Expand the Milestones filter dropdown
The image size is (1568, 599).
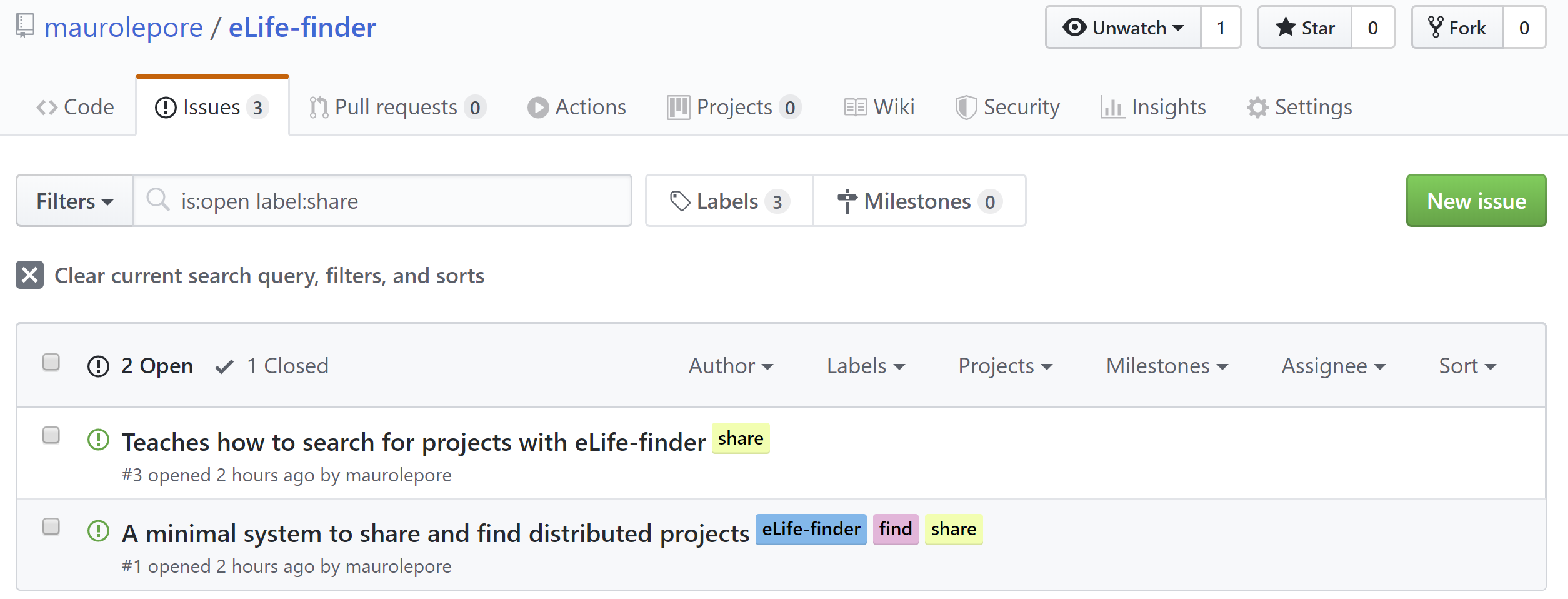pyautogui.click(x=1167, y=366)
